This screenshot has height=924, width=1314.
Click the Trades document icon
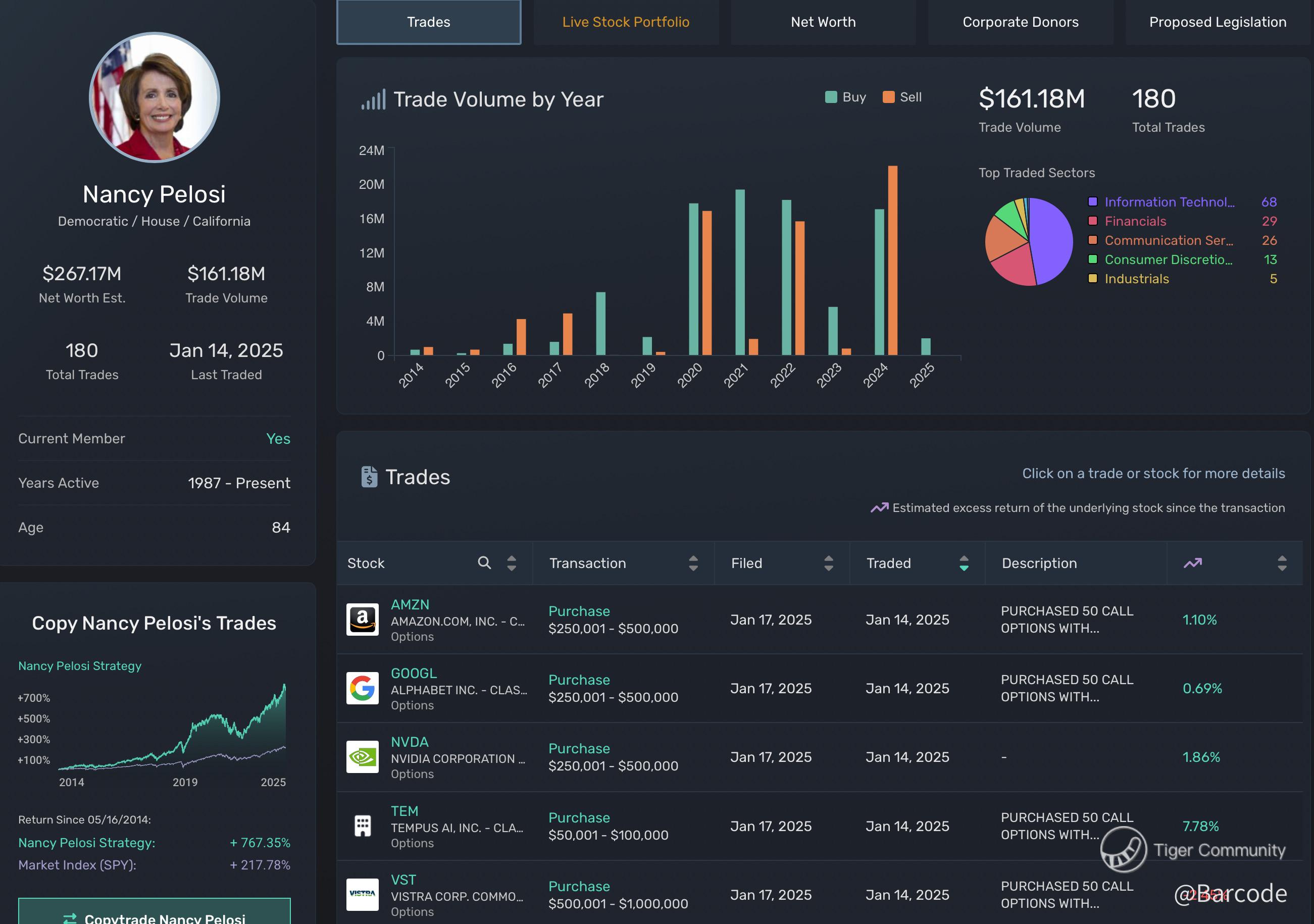369,477
